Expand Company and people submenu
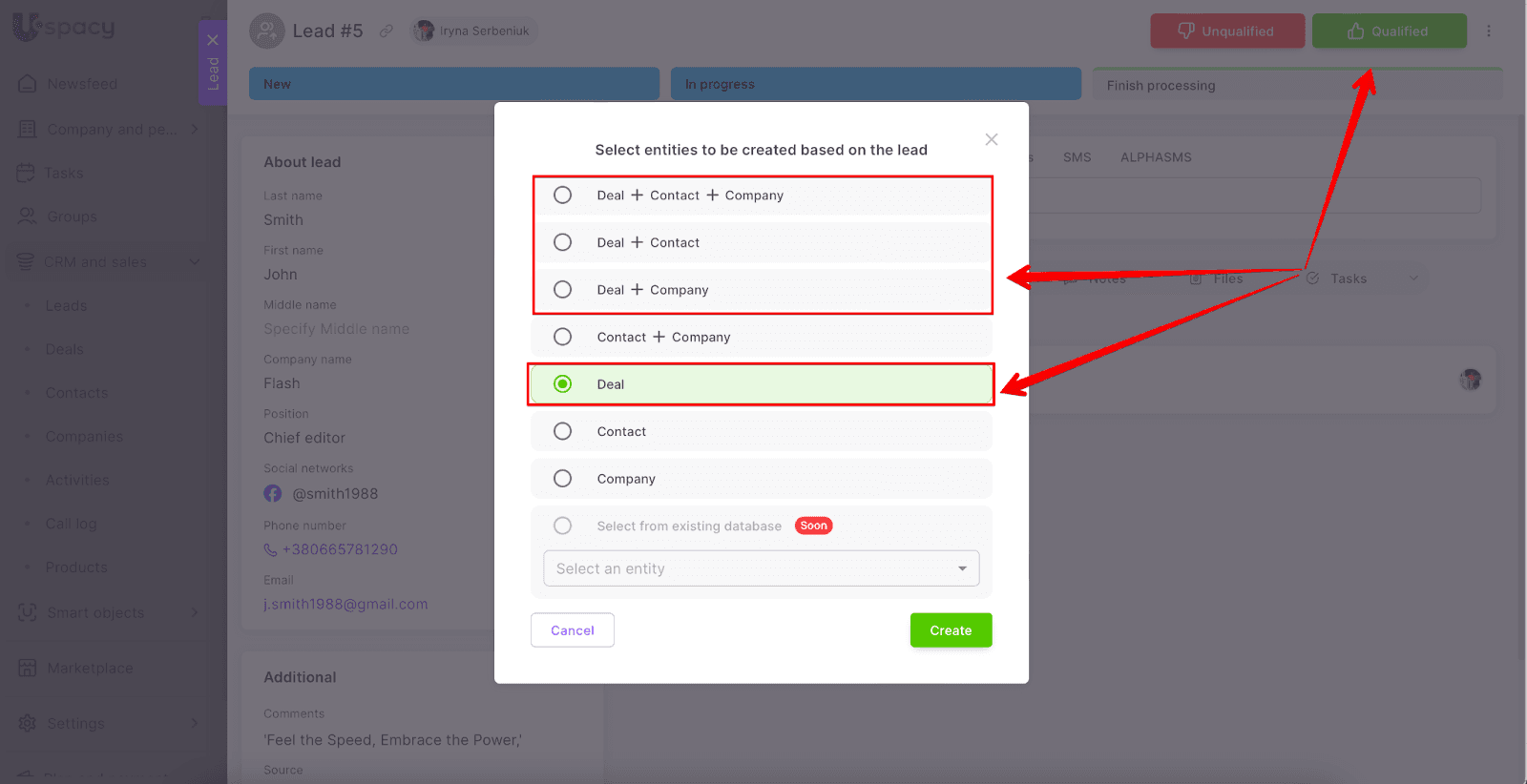 tap(195, 129)
